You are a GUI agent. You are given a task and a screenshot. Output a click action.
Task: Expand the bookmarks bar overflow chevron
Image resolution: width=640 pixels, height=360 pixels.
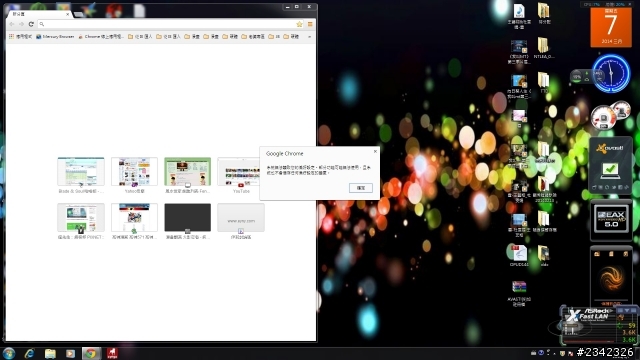(309, 37)
